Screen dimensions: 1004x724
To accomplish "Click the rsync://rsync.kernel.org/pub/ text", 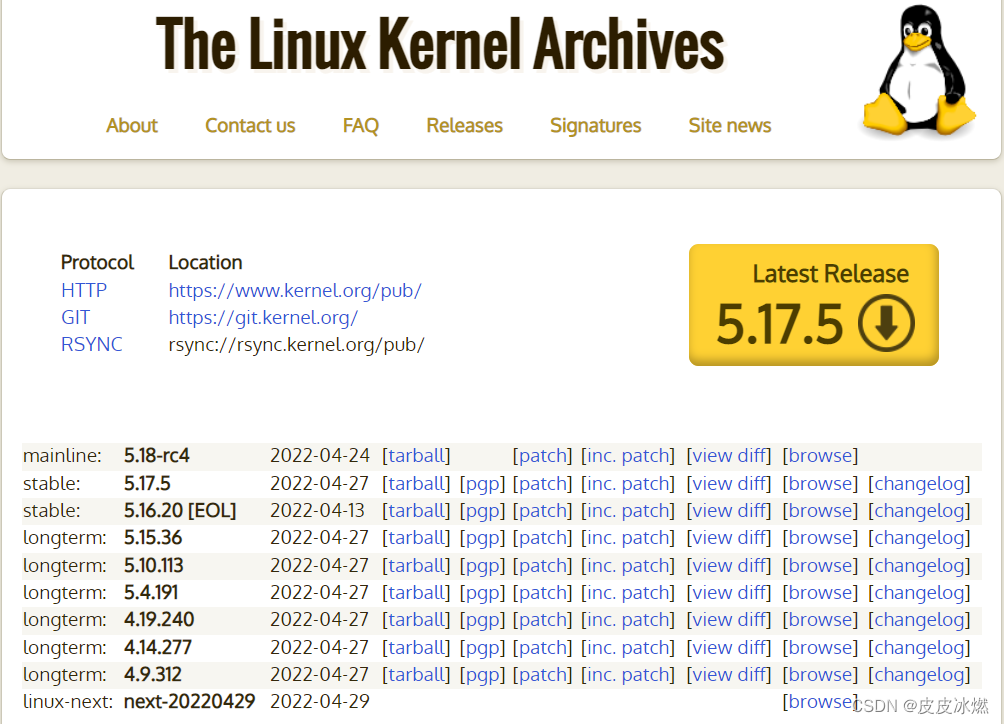I will pos(296,344).
